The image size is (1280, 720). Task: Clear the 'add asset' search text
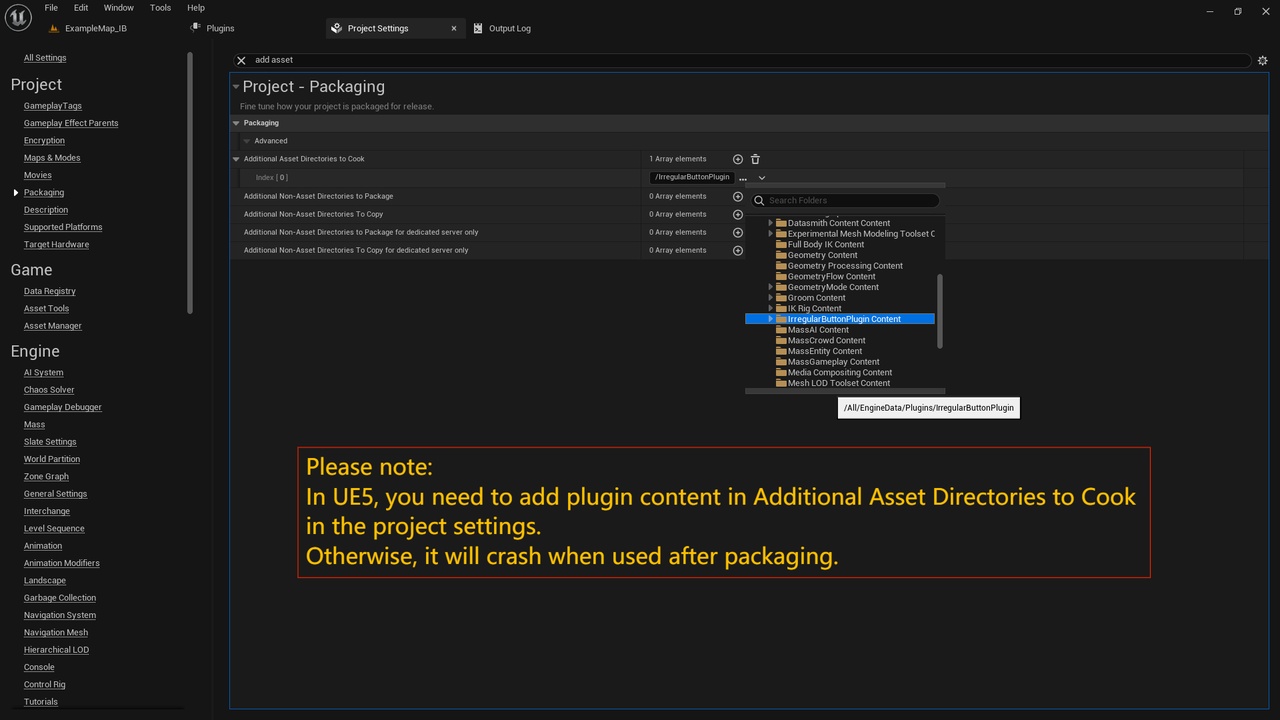click(241, 60)
